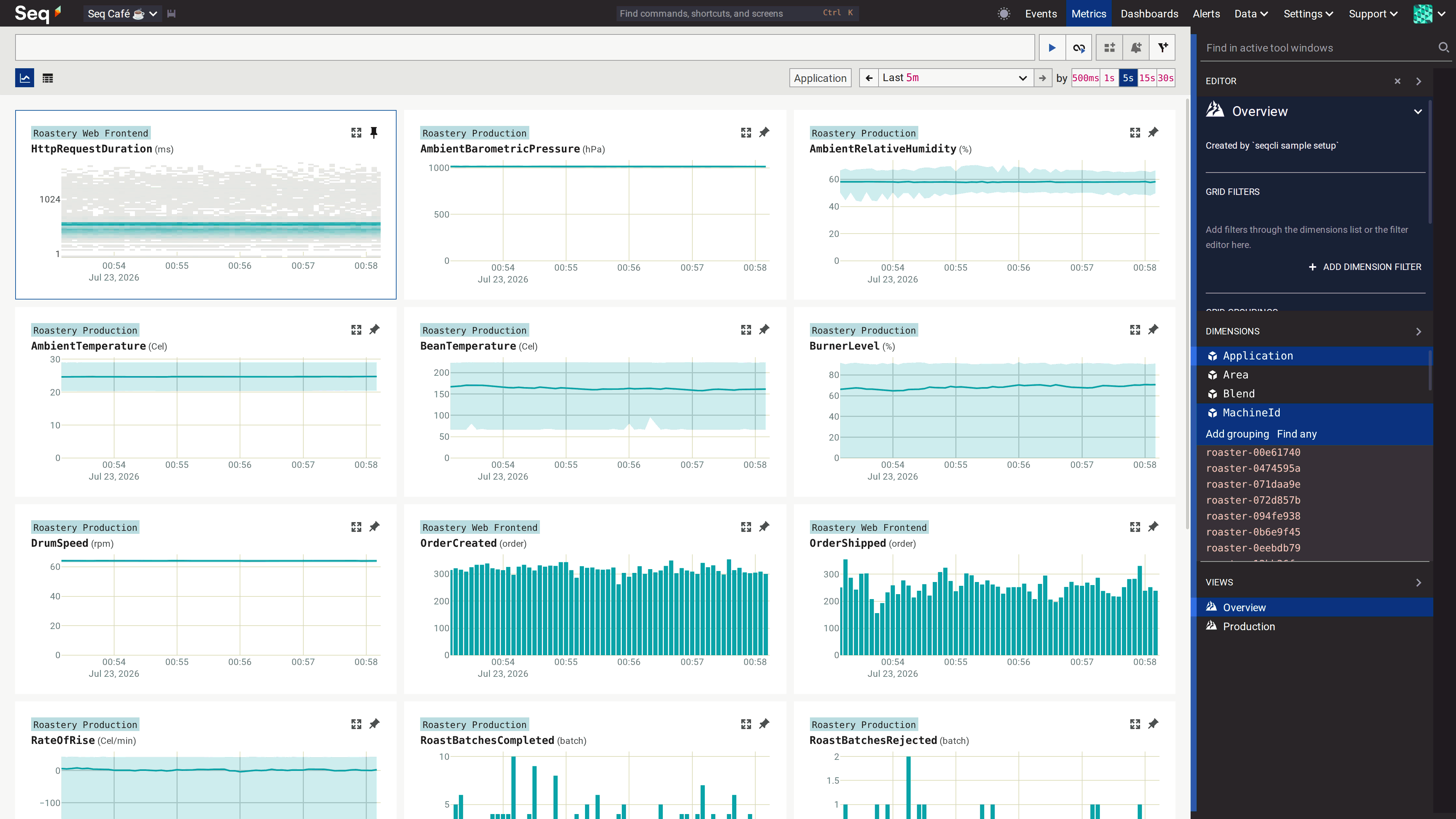Viewport: 1456px width, 819px height.
Task: Open the user account dropdown arrow
Action: pyautogui.click(x=1442, y=14)
